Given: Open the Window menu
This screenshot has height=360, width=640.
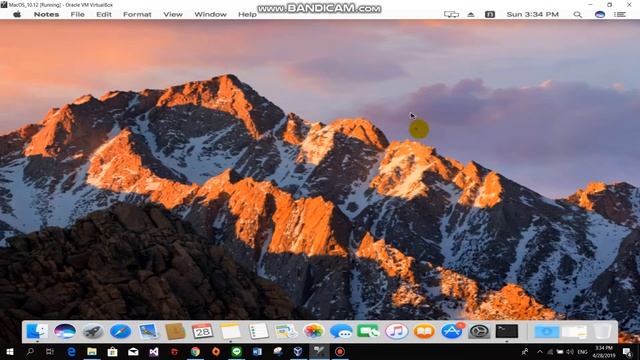Looking at the screenshot, I should click(x=210, y=14).
